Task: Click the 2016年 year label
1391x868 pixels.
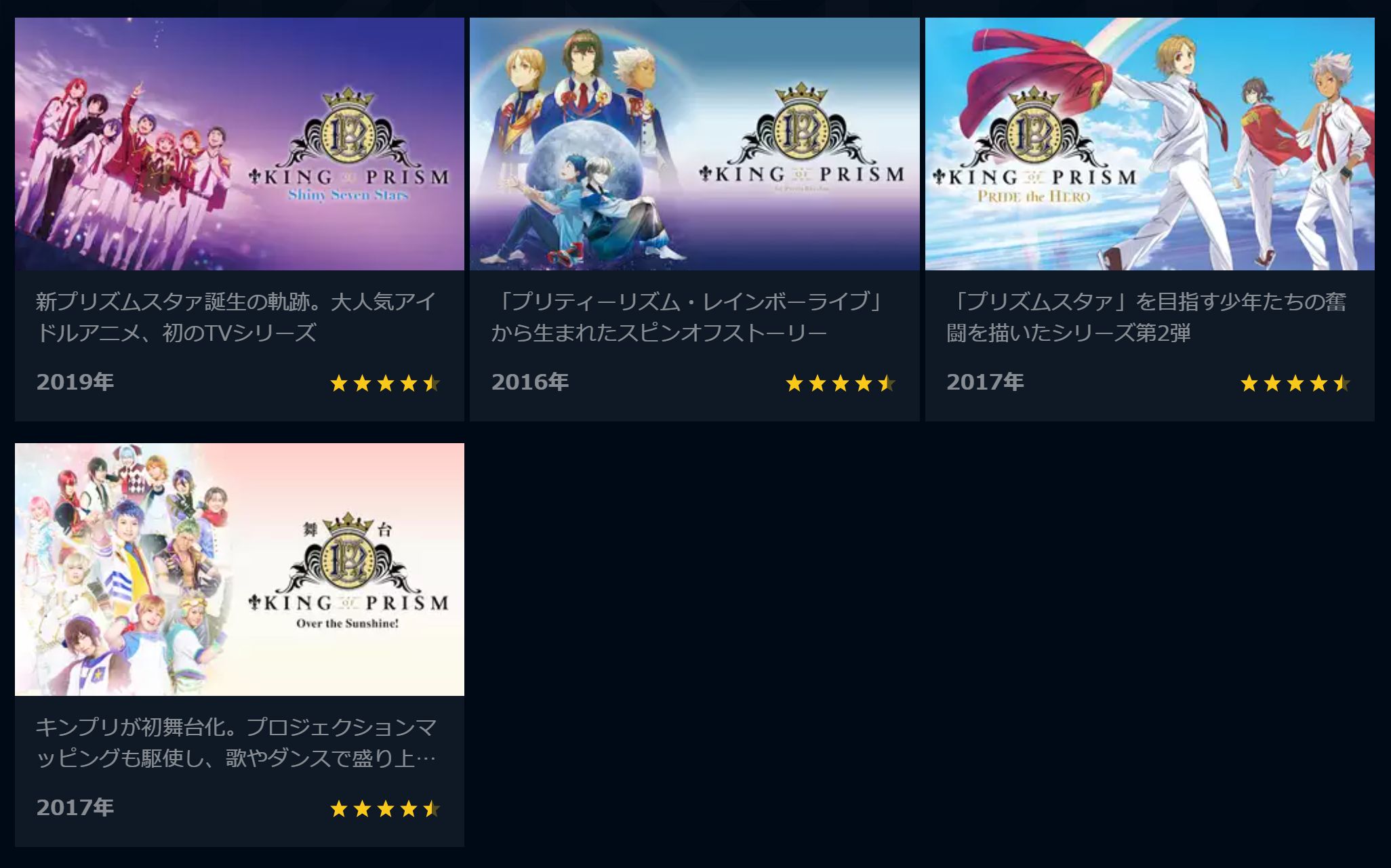Action: click(530, 382)
